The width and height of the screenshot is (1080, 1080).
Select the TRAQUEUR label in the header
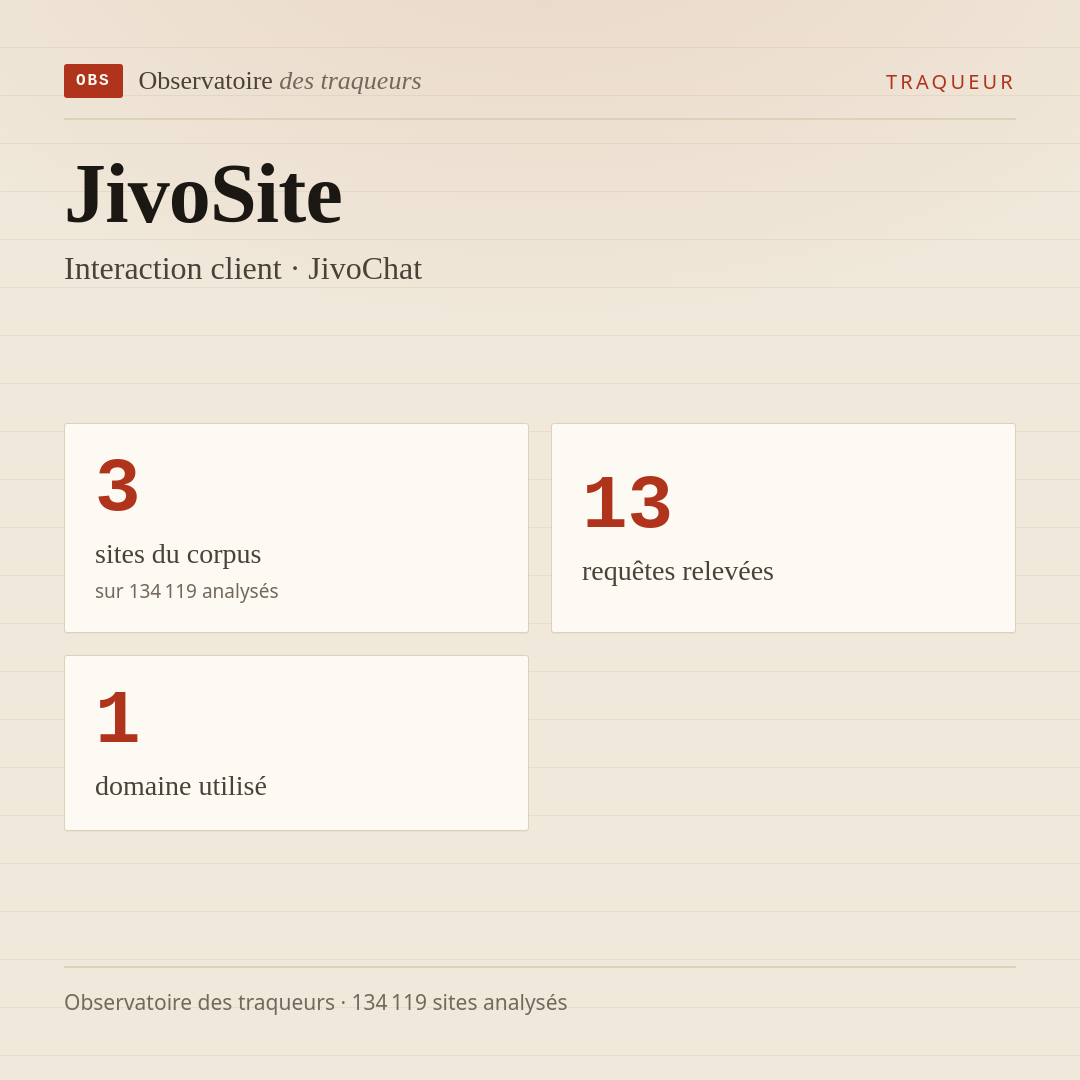(x=950, y=82)
